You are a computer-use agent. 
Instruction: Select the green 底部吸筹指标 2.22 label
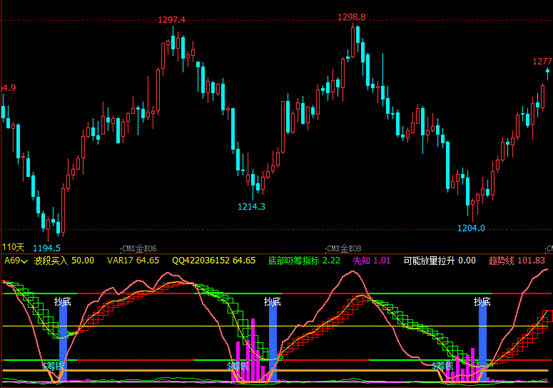(x=304, y=261)
